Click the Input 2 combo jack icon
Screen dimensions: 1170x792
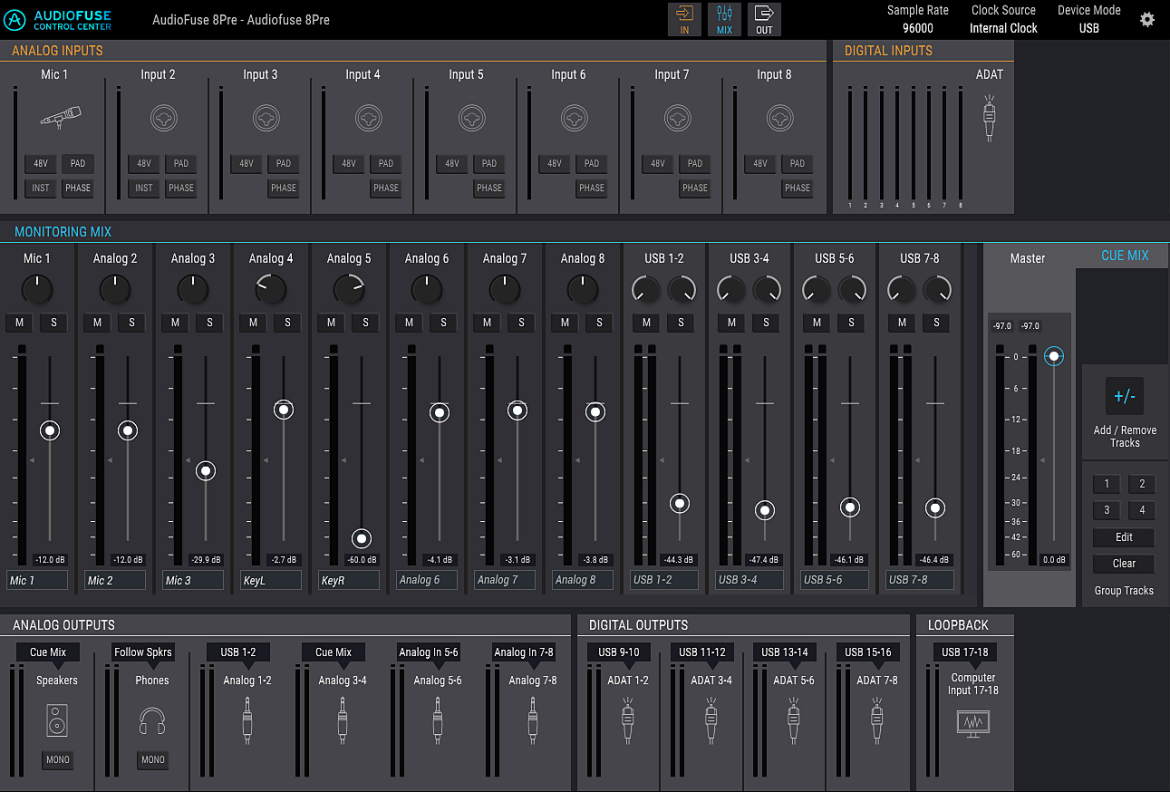click(x=163, y=118)
